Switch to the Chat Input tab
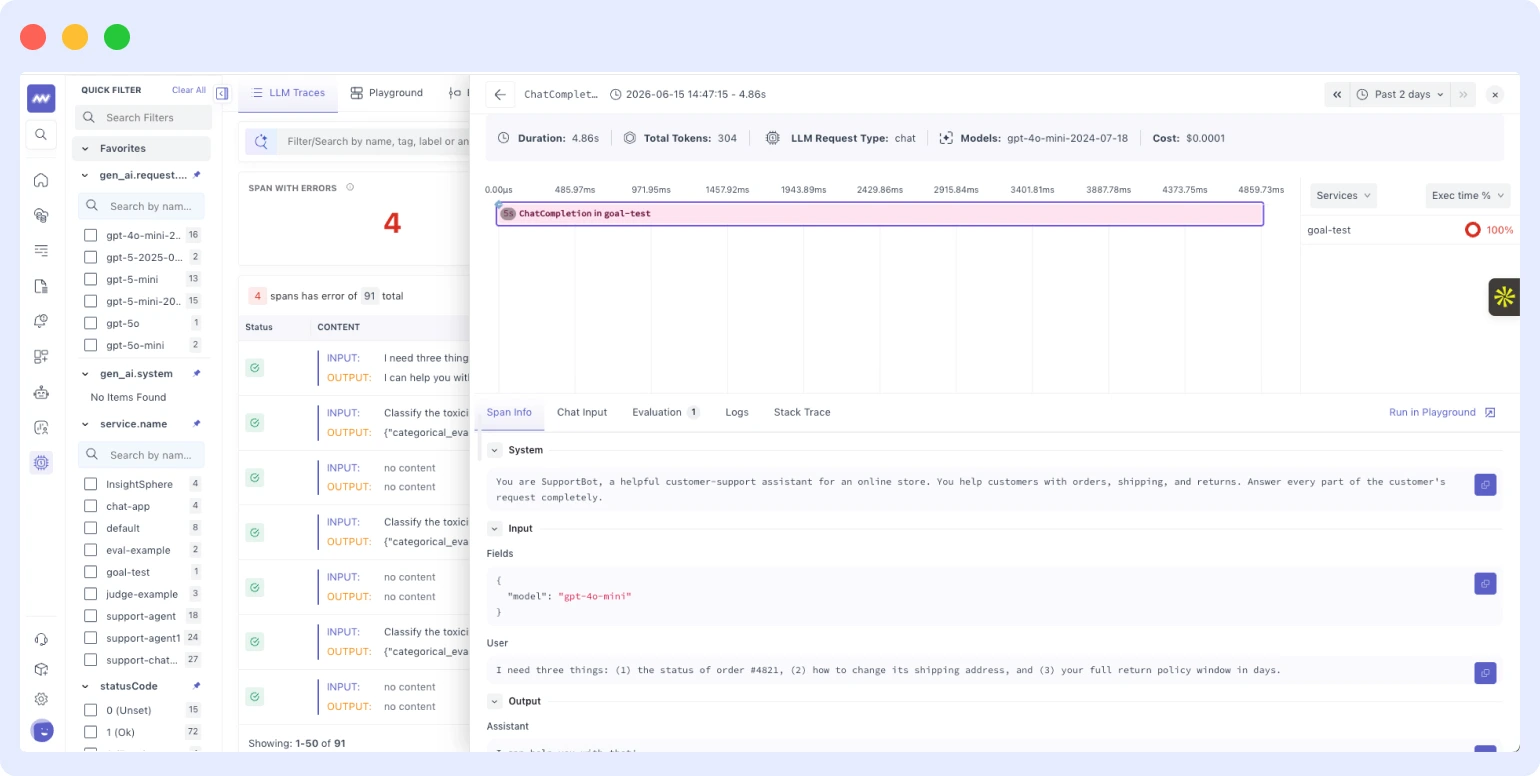Viewport: 1540px width, 776px height. tap(582, 412)
